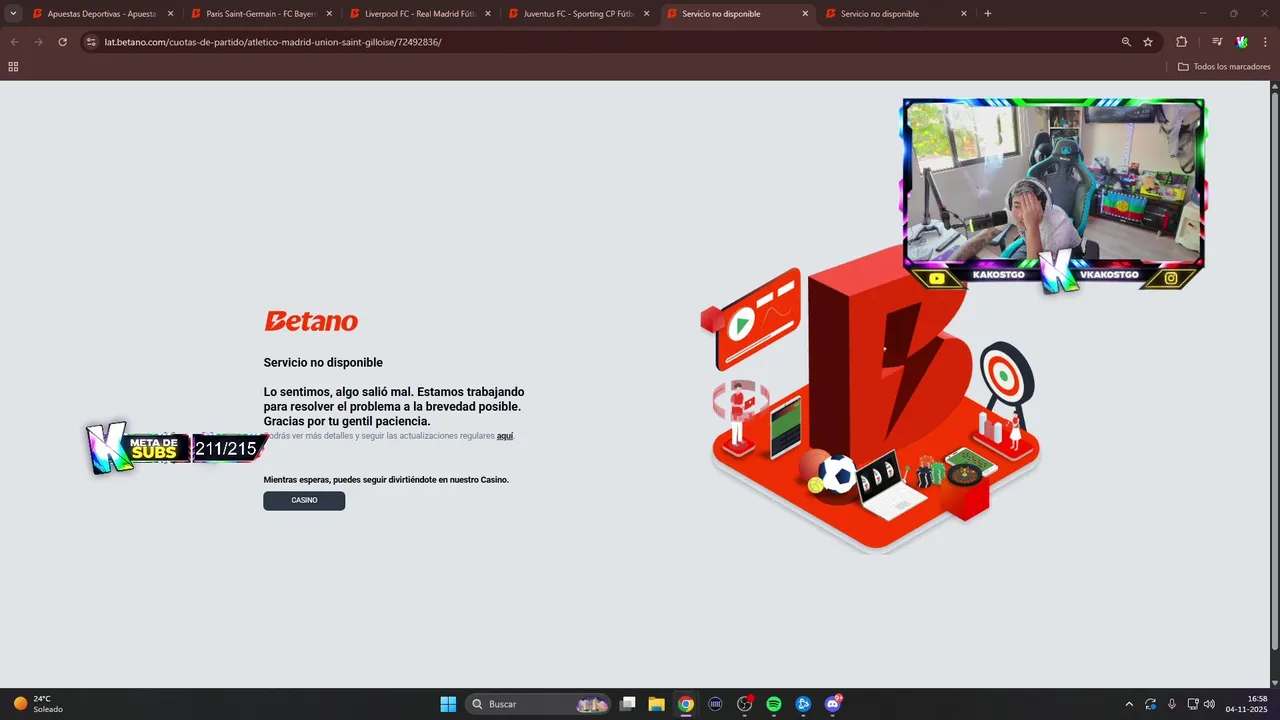
Task: Open the volume speaker tray icon
Action: coord(1209,704)
